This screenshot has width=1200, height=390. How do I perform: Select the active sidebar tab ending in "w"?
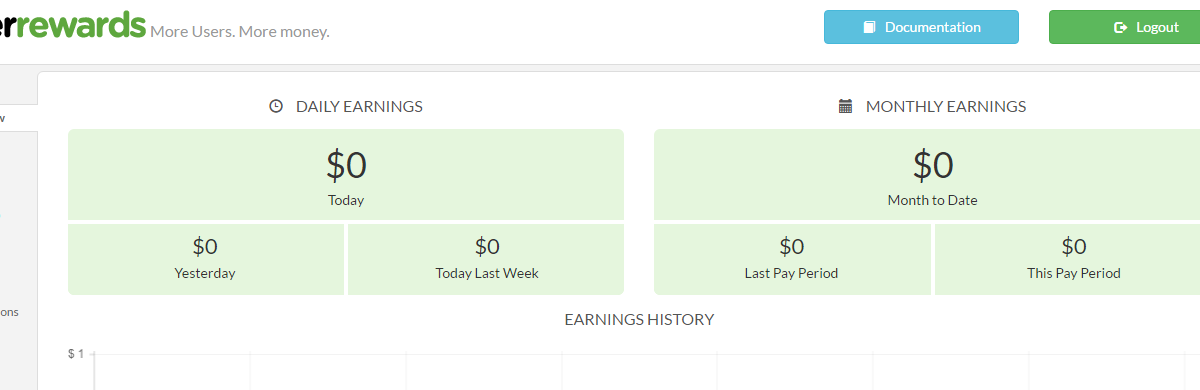(18, 118)
